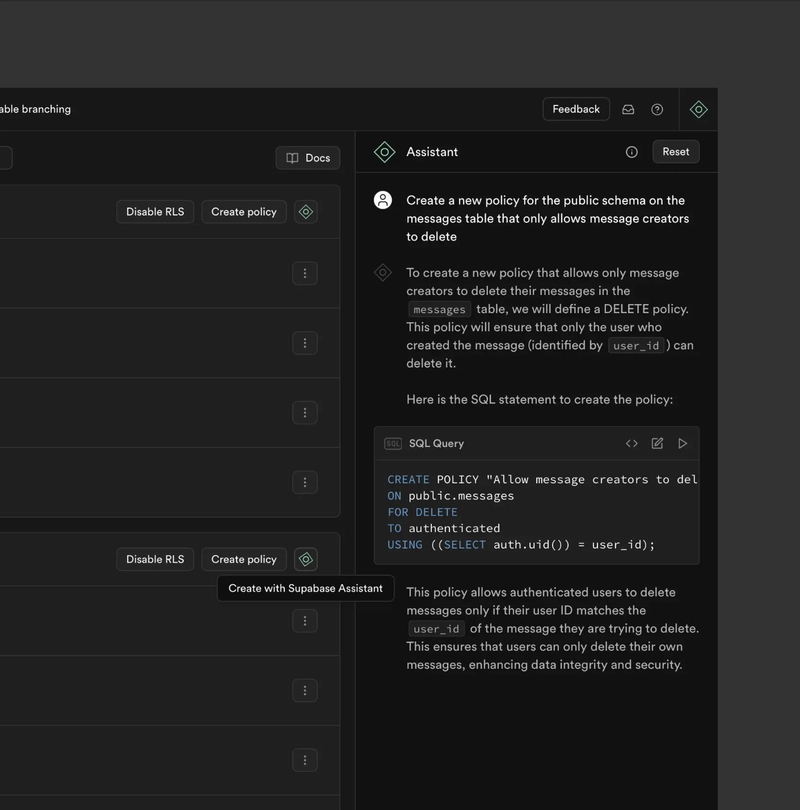
Task: Click Create policy in the lower table card
Action: pyautogui.click(x=244, y=559)
